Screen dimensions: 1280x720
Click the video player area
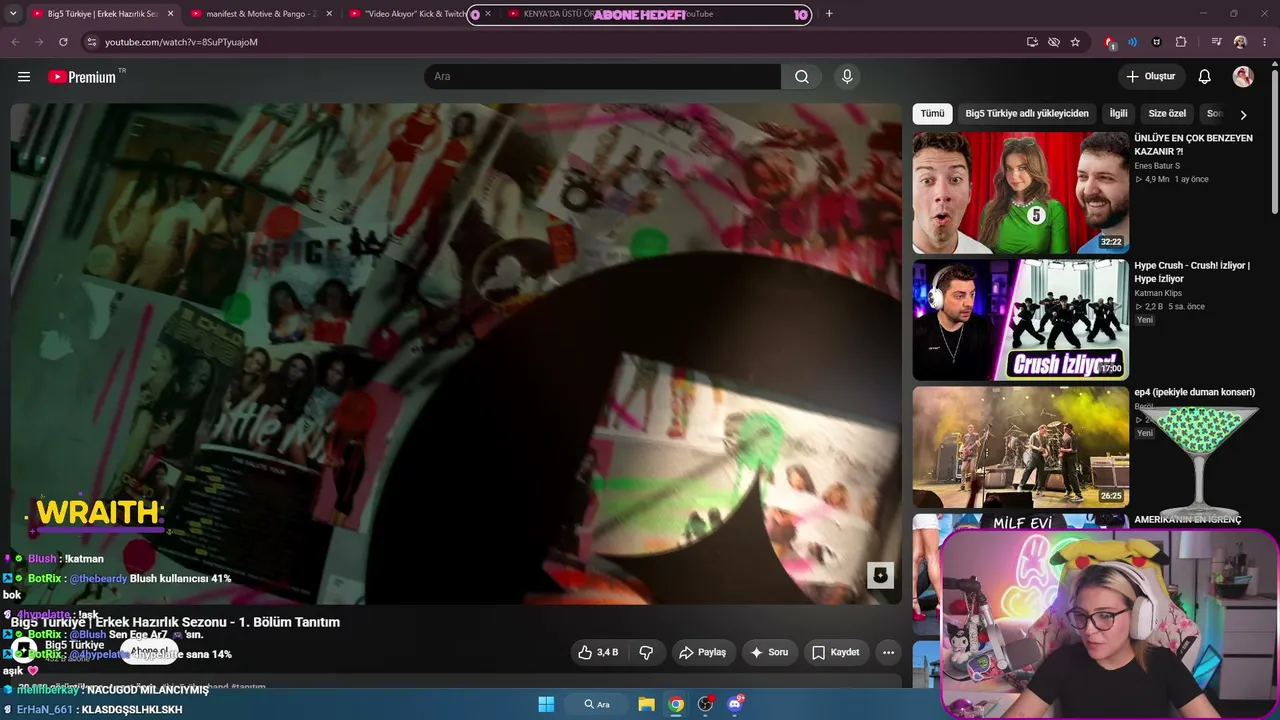[x=456, y=354]
